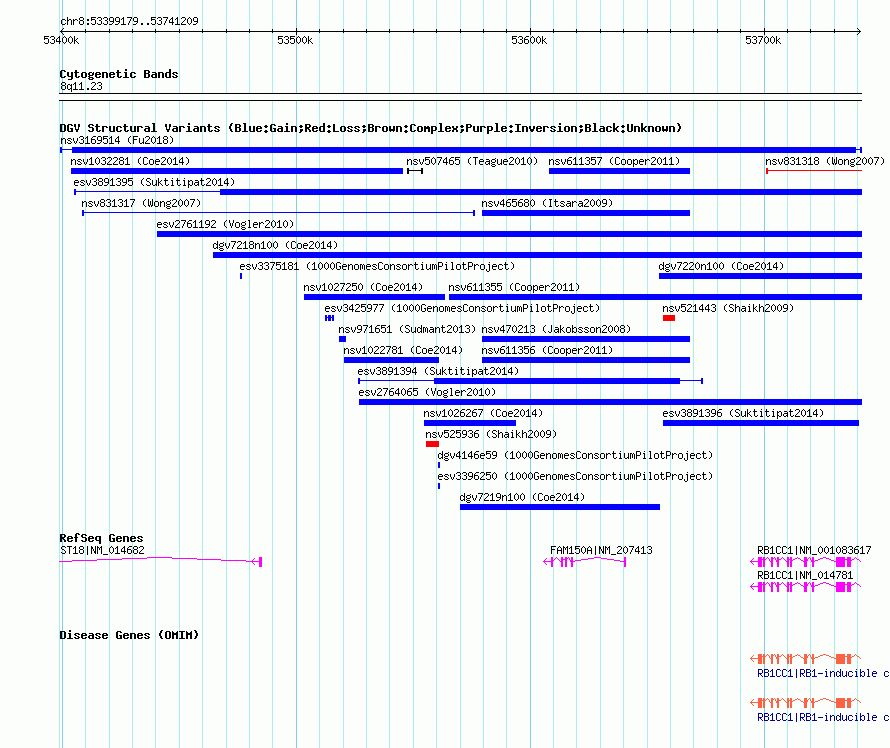This screenshot has width=890, height=748.
Task: Click the esv3425977 triple gain marker
Action: tap(329, 318)
